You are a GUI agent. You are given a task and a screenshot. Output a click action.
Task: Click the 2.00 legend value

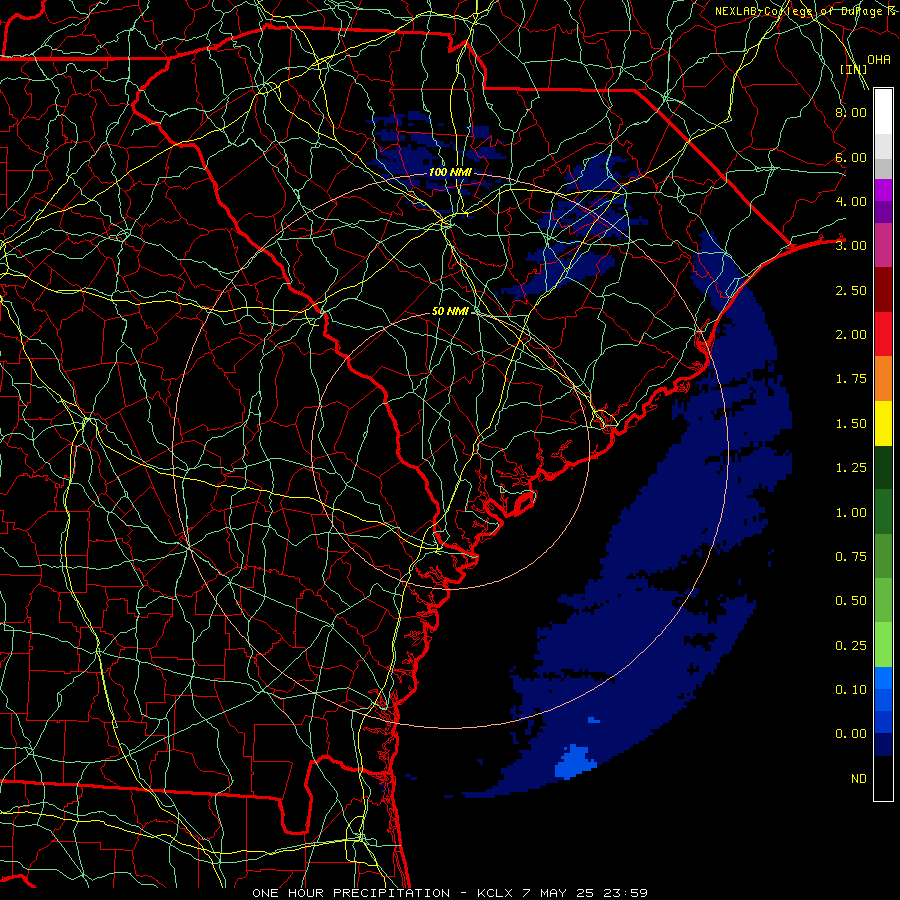point(851,335)
